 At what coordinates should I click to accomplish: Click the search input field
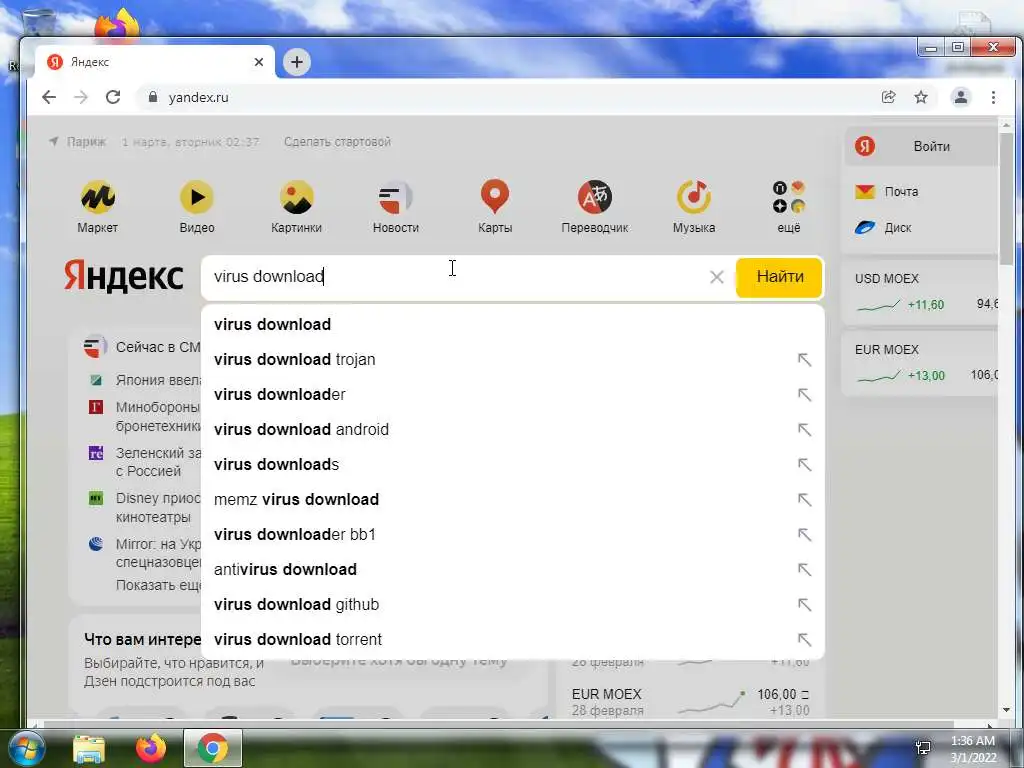point(457,277)
